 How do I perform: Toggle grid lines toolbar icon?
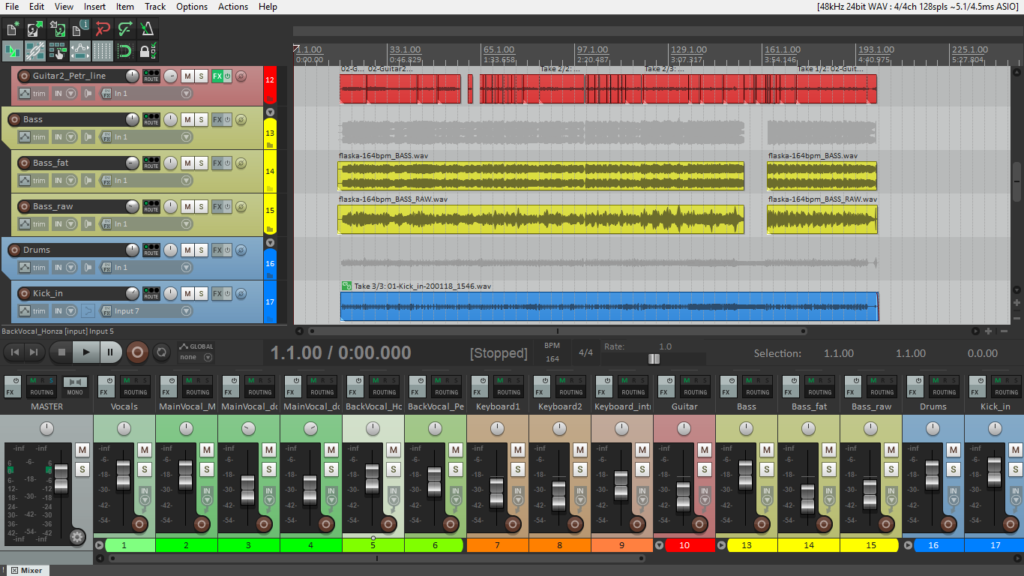point(103,50)
